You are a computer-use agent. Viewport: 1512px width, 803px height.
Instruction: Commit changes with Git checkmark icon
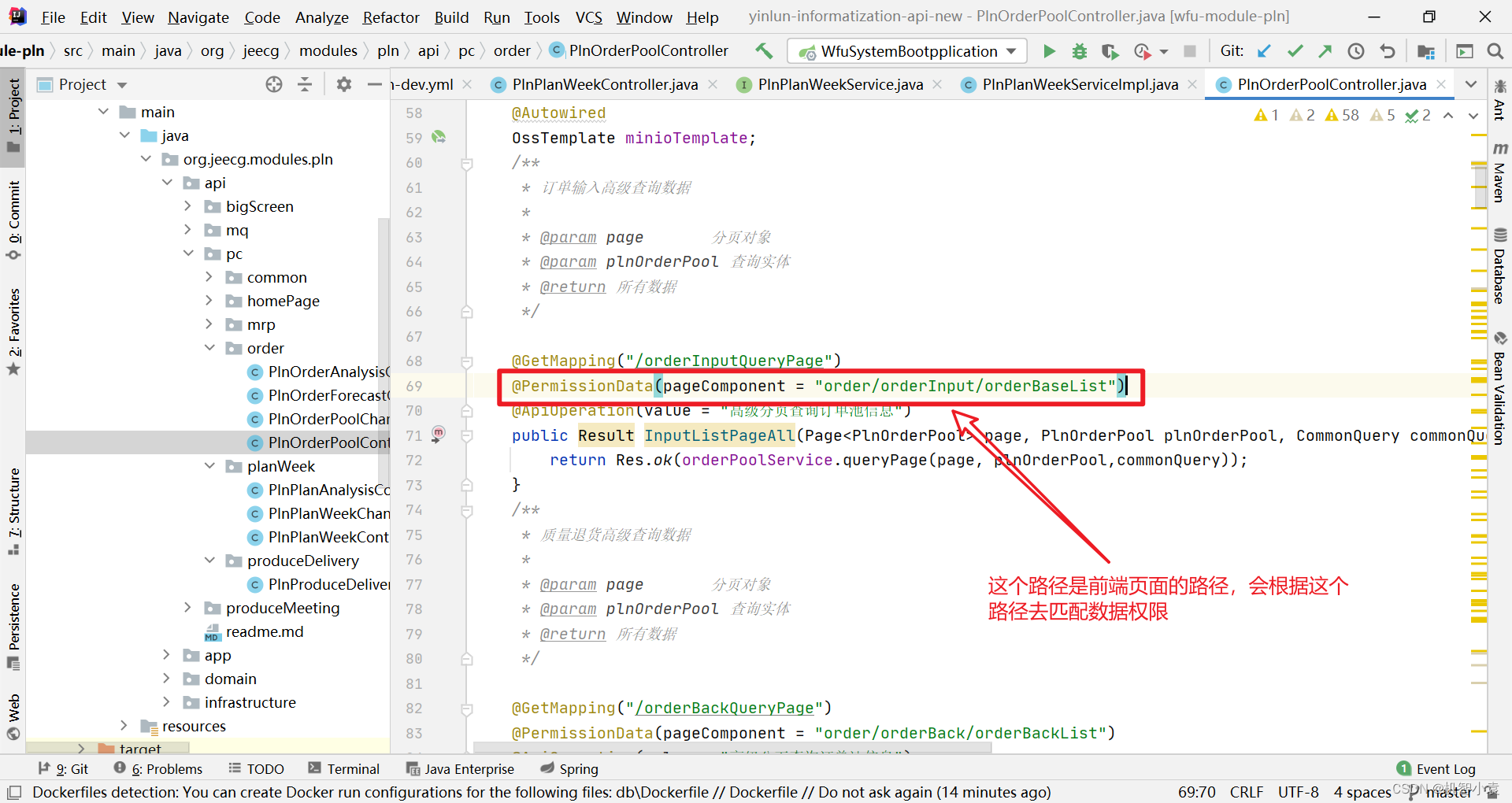tap(1295, 51)
